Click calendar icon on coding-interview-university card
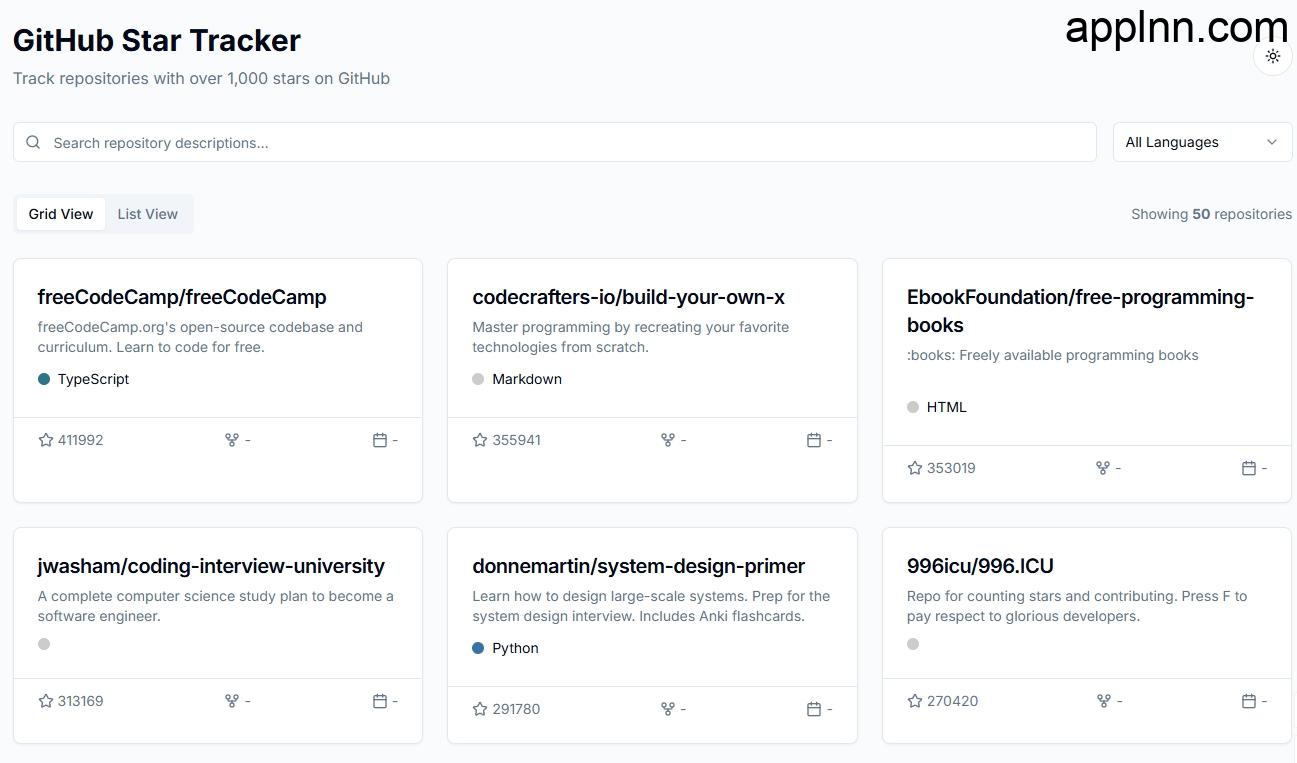1297x763 pixels. pyautogui.click(x=380, y=701)
